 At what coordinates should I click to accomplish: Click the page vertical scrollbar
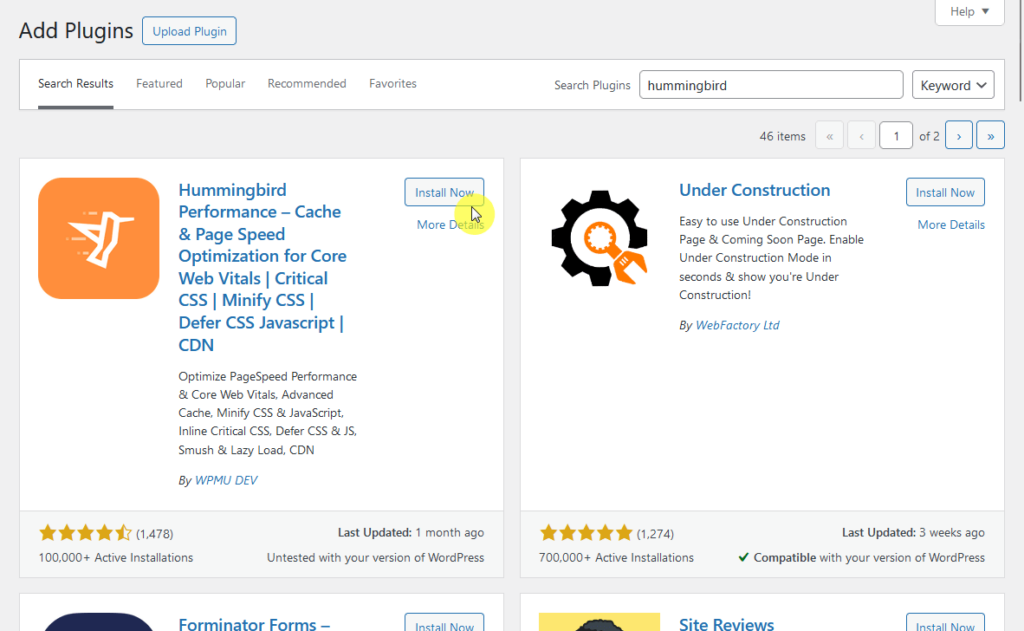click(x=1020, y=50)
